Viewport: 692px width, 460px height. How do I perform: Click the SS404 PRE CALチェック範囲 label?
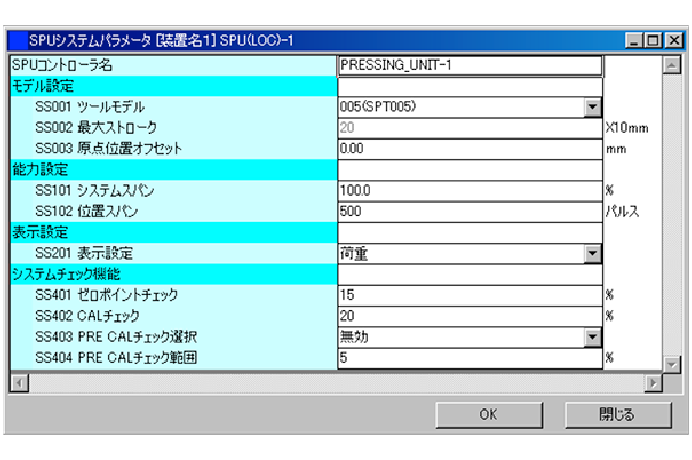pos(116,358)
